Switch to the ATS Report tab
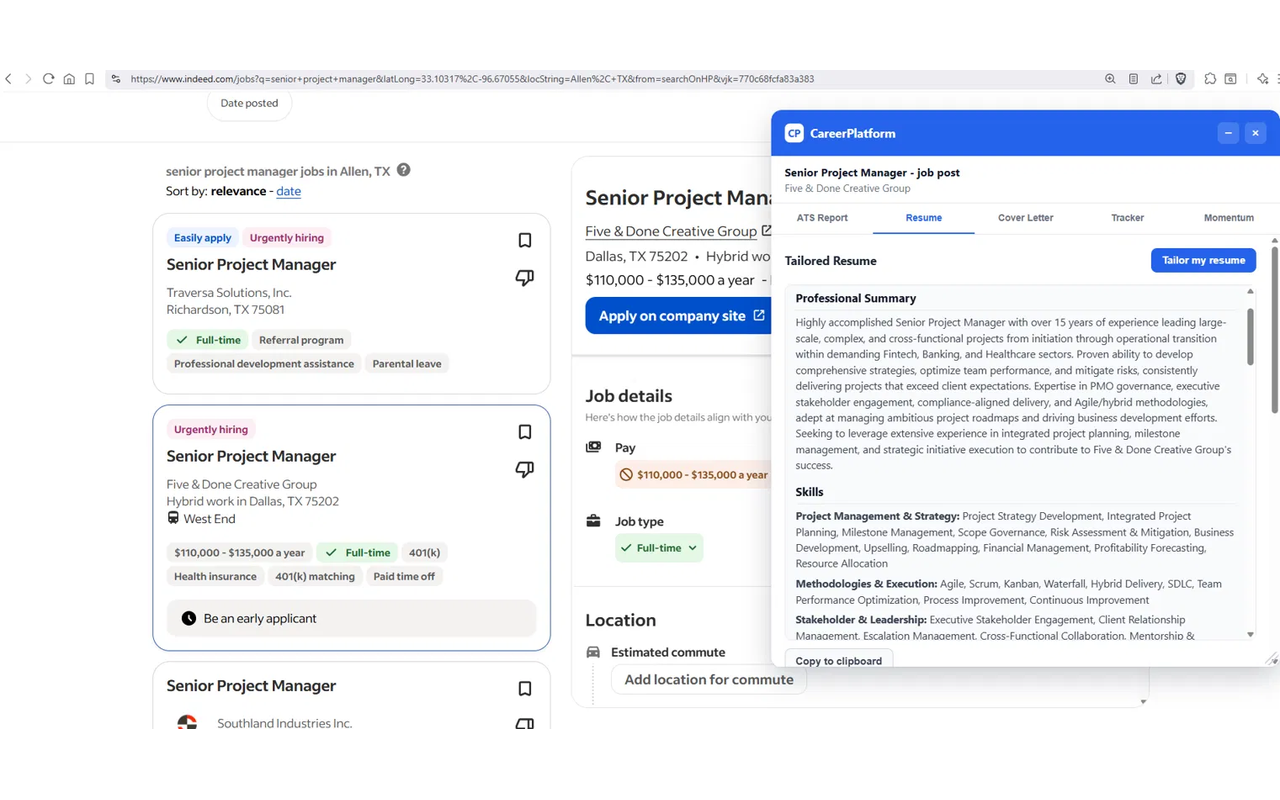Viewport: 1280px width, 800px height. coord(822,218)
